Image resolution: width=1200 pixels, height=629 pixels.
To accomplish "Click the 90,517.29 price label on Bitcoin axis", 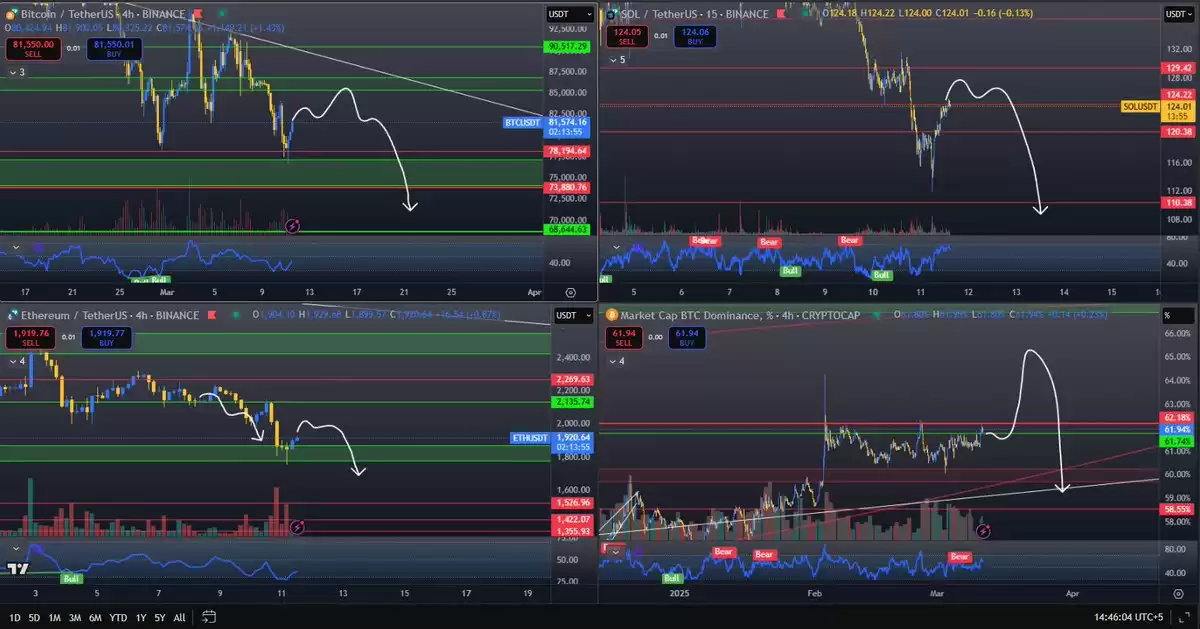I will coord(568,47).
